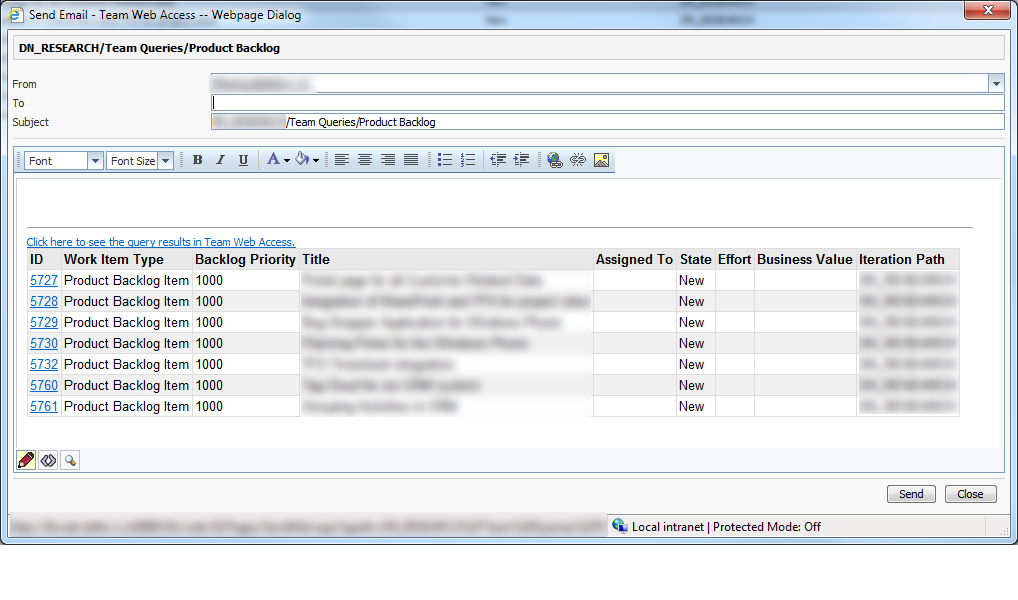Switch to Preview mode with magnifier
Image resolution: width=1018 pixels, height=600 pixels.
click(69, 460)
